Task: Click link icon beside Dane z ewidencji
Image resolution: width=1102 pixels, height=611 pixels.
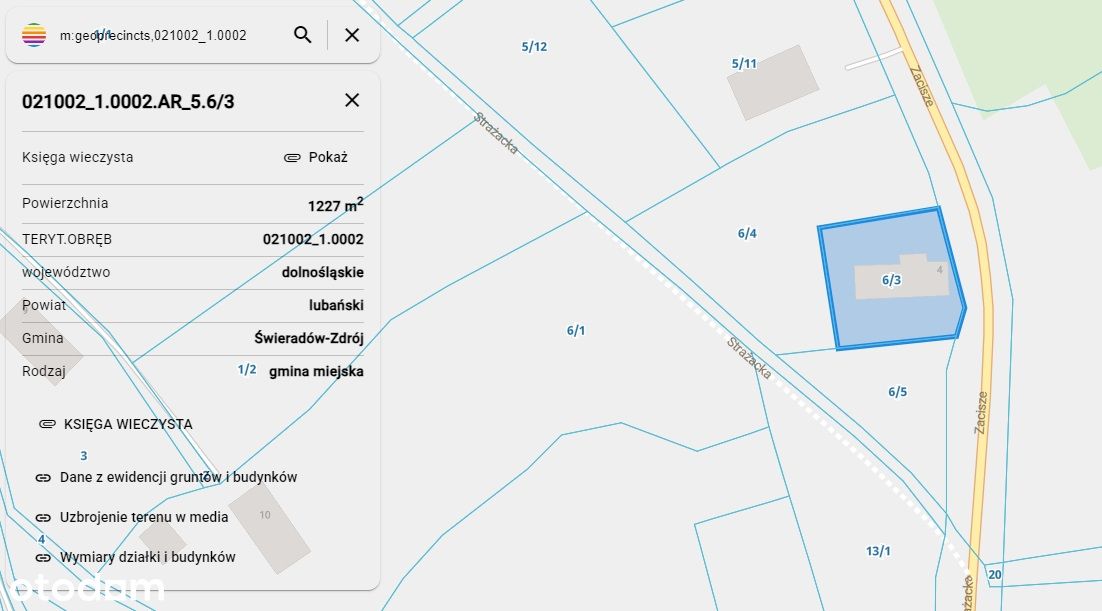Action: point(43,478)
